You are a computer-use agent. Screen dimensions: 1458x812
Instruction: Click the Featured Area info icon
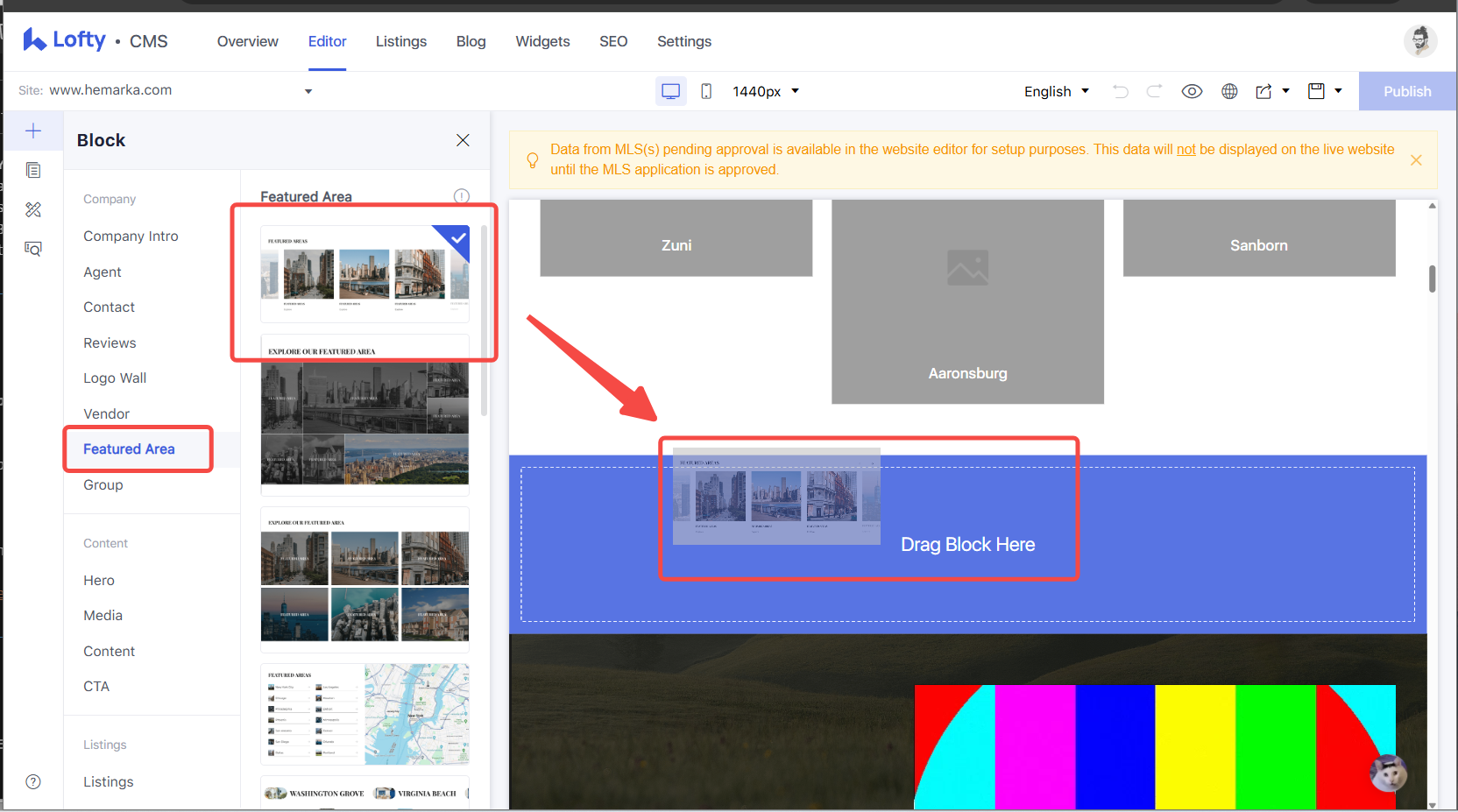462,196
